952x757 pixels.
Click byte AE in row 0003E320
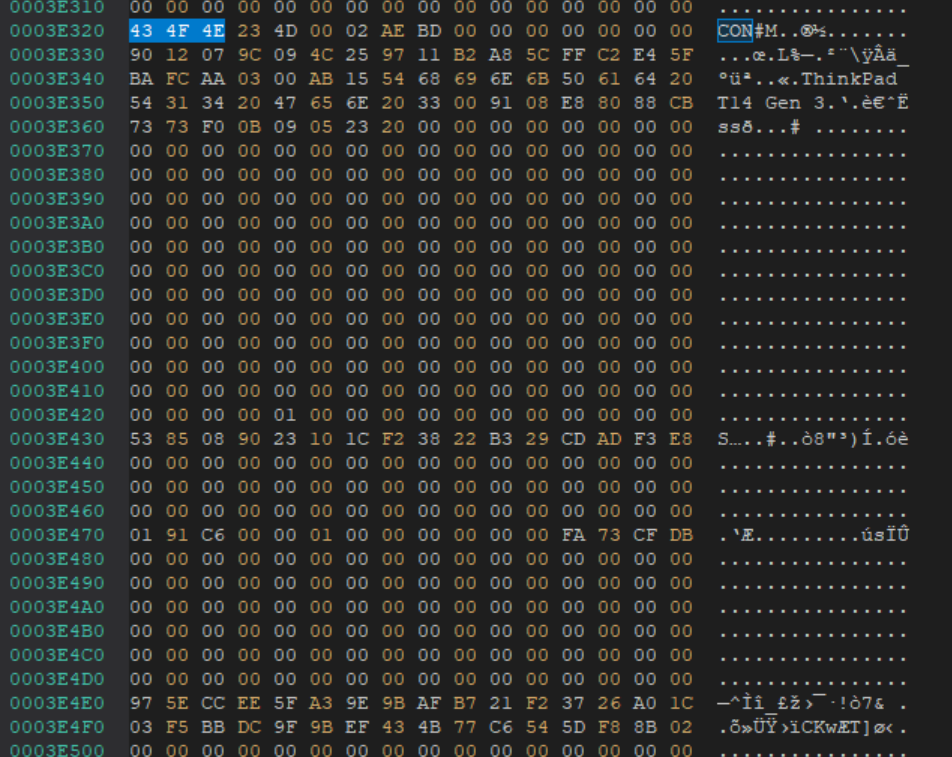point(393,31)
